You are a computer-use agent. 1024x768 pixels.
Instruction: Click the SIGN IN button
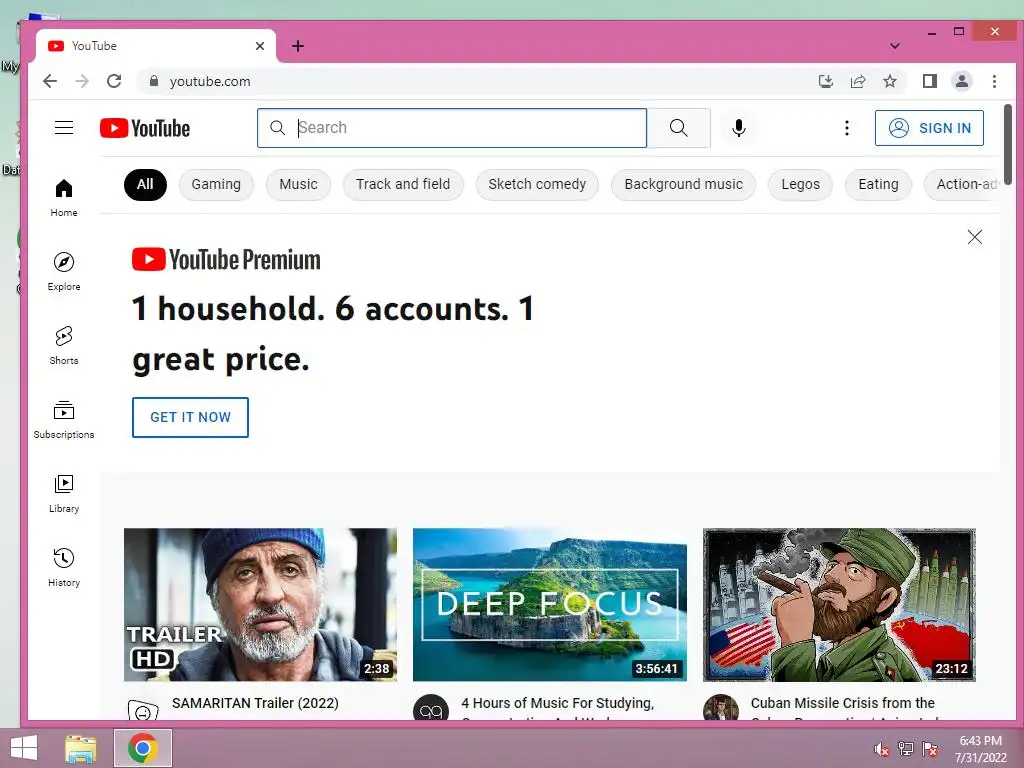point(929,128)
